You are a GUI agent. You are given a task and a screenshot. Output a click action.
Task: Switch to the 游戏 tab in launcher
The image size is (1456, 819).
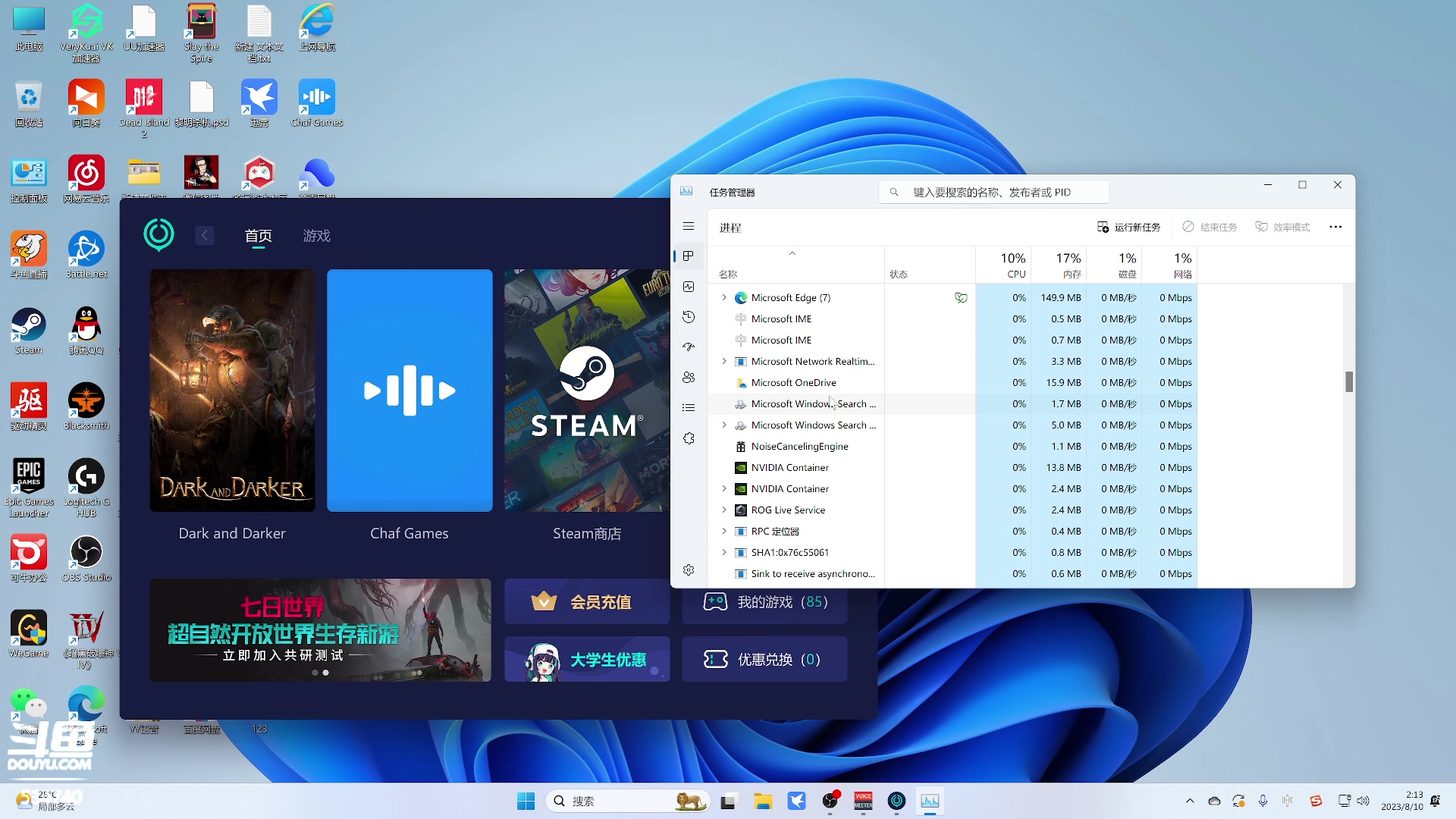tap(317, 236)
